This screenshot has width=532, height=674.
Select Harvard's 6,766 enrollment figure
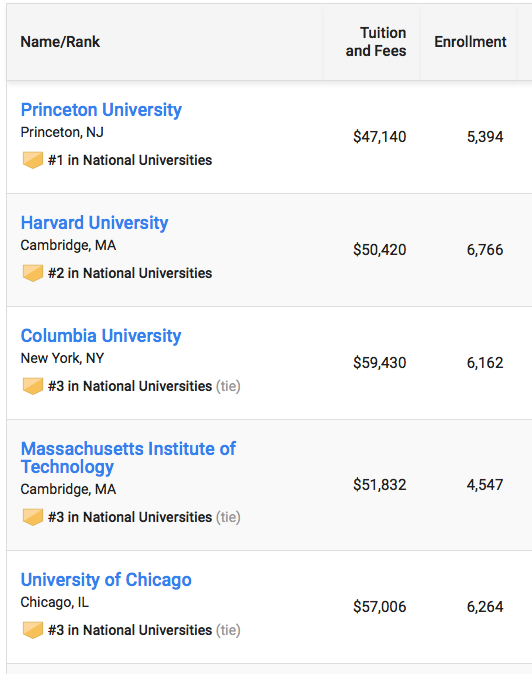tap(485, 250)
